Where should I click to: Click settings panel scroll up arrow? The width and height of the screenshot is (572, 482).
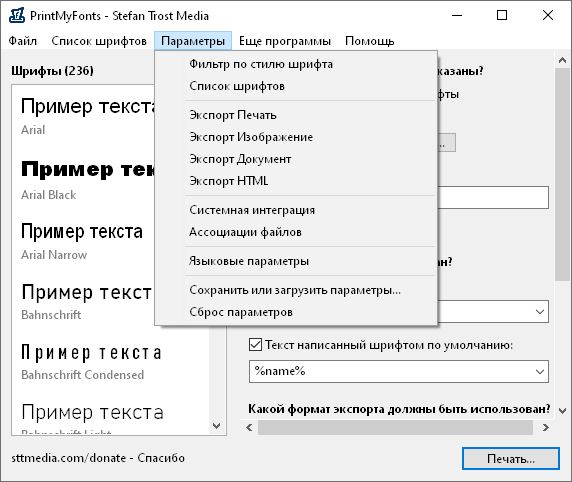562,60
